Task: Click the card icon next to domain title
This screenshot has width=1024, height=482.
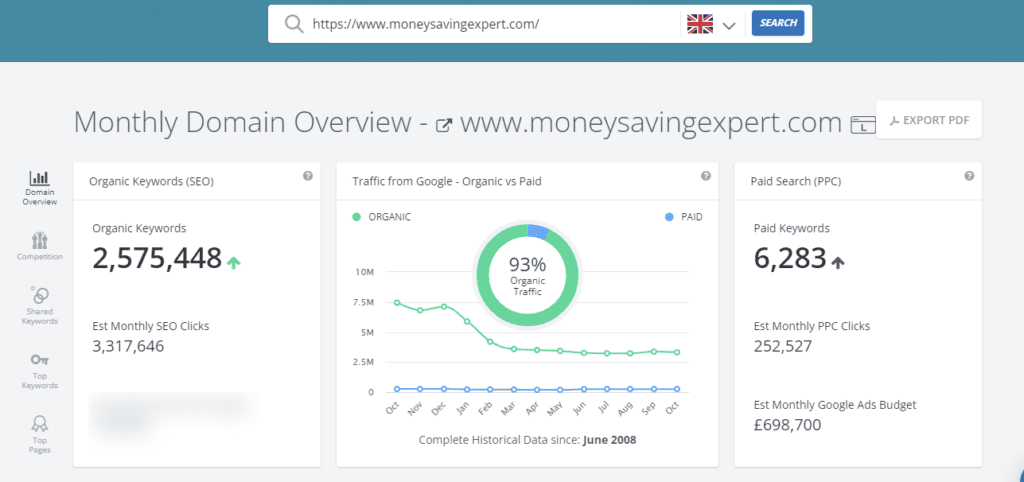Action: pyautogui.click(x=859, y=125)
